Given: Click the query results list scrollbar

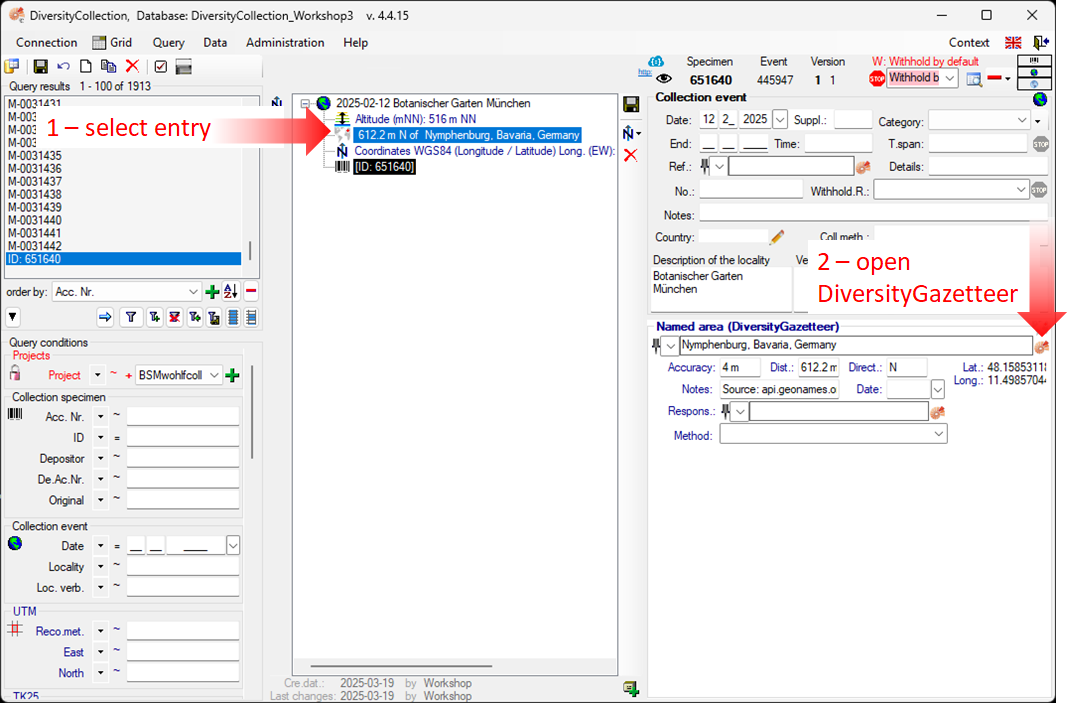Looking at the screenshot, I should (x=250, y=250).
